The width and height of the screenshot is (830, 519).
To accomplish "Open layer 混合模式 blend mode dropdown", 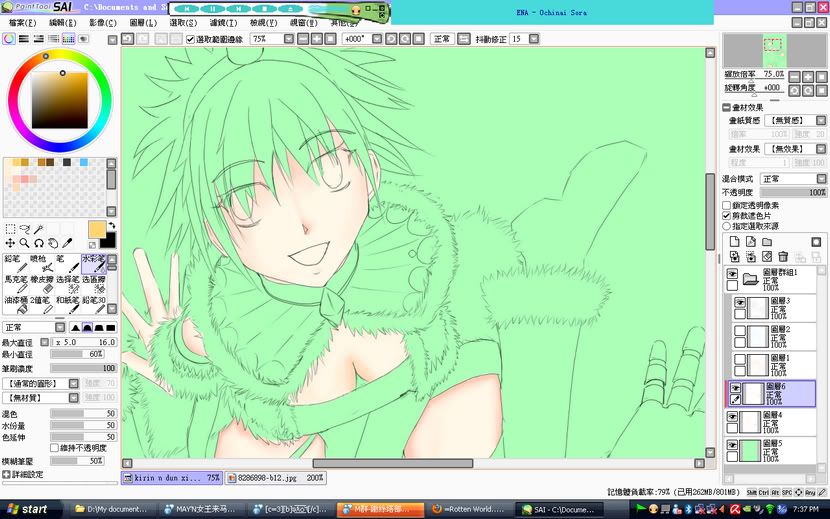I will [820, 179].
